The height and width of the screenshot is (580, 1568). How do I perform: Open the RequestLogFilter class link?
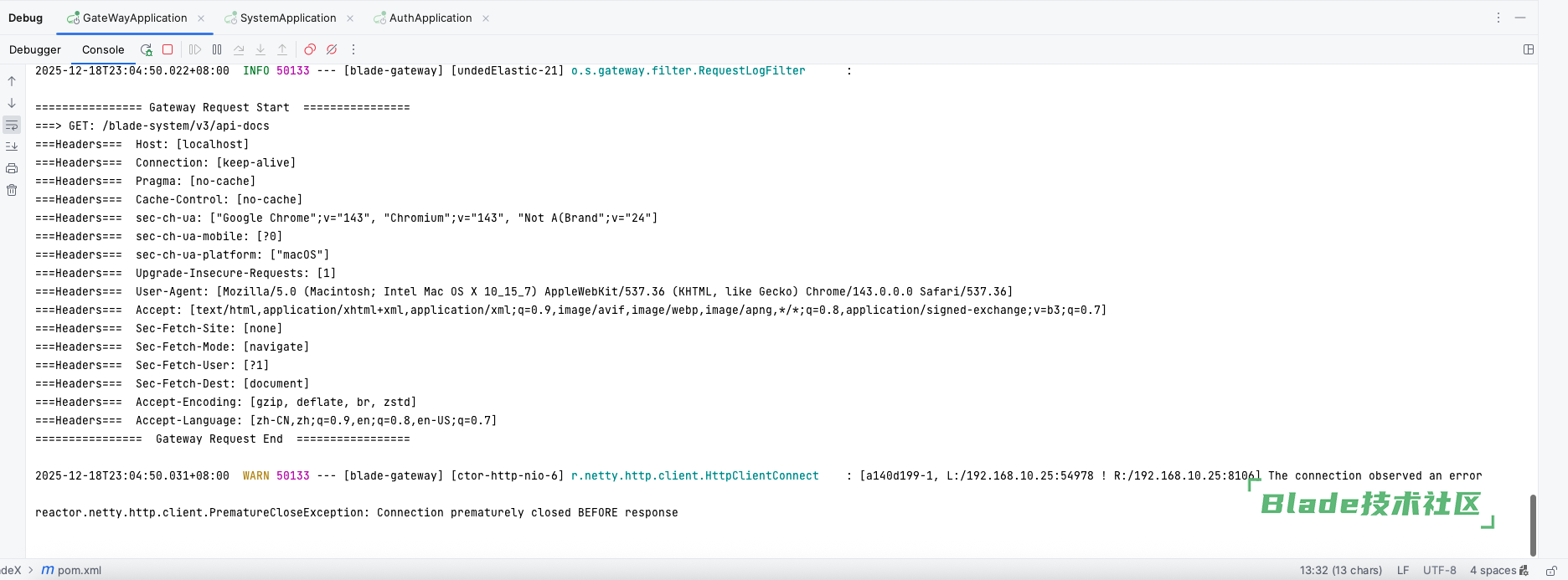pyautogui.click(x=688, y=71)
